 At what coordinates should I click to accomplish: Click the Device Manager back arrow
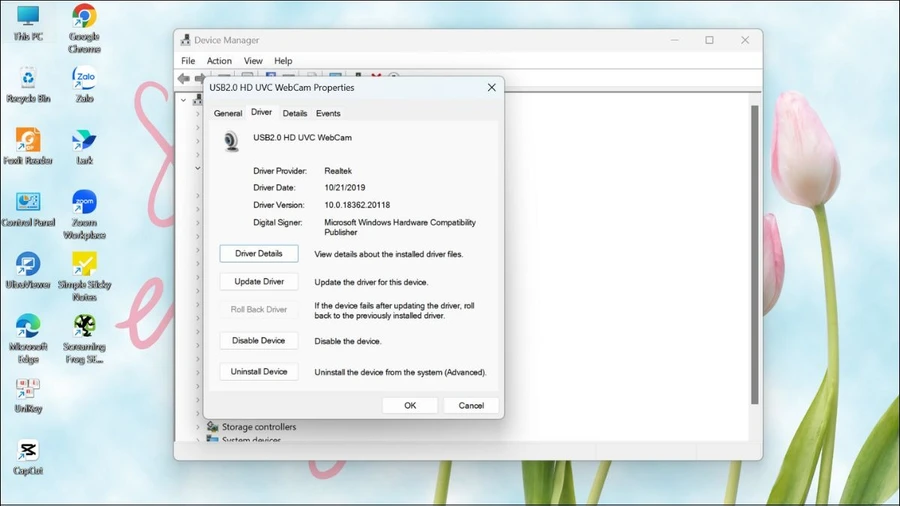(x=184, y=78)
